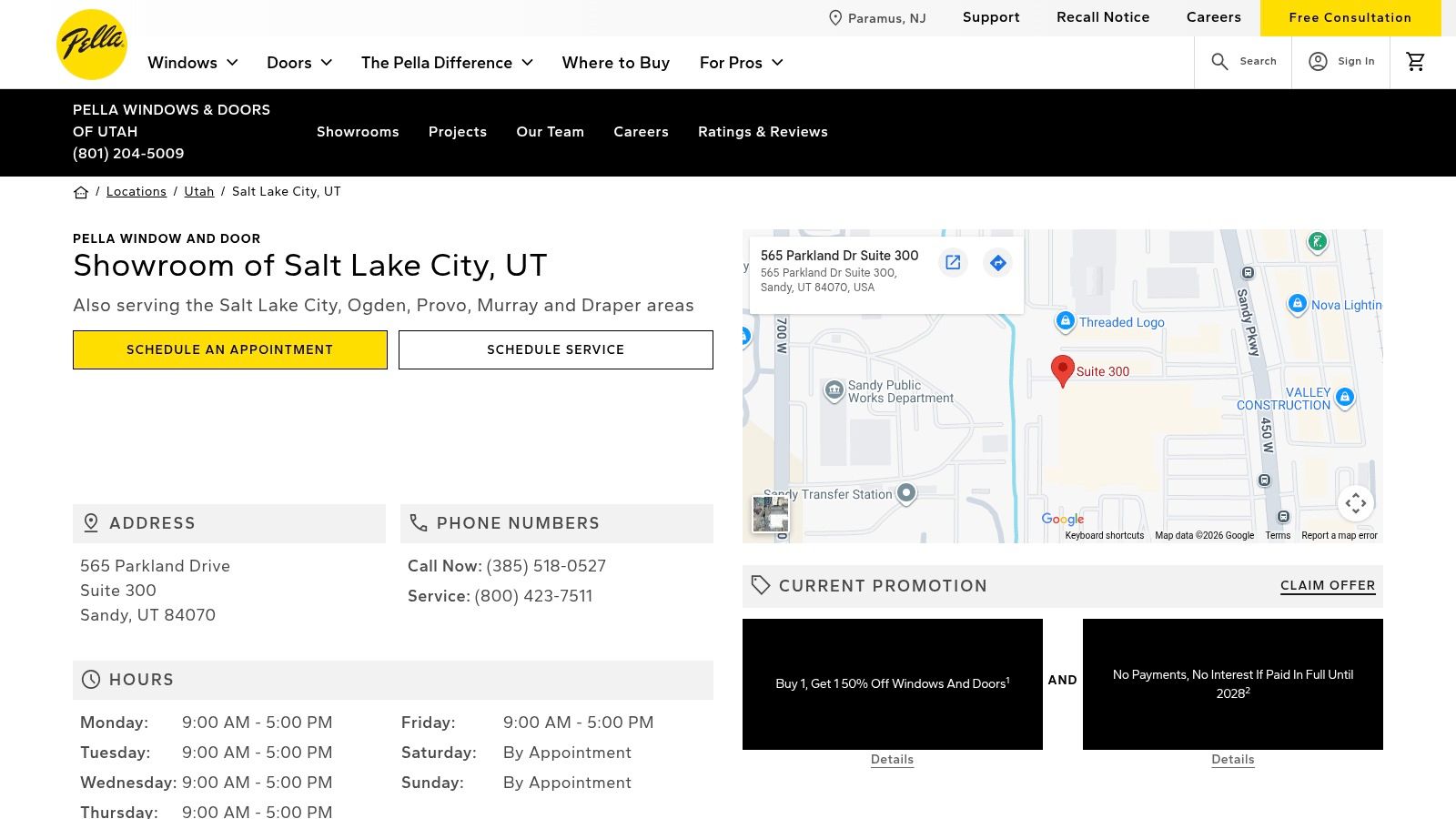This screenshot has height=819, width=1456.
Task: Click the phone icon in Phone Numbers header
Action: pyautogui.click(x=419, y=523)
